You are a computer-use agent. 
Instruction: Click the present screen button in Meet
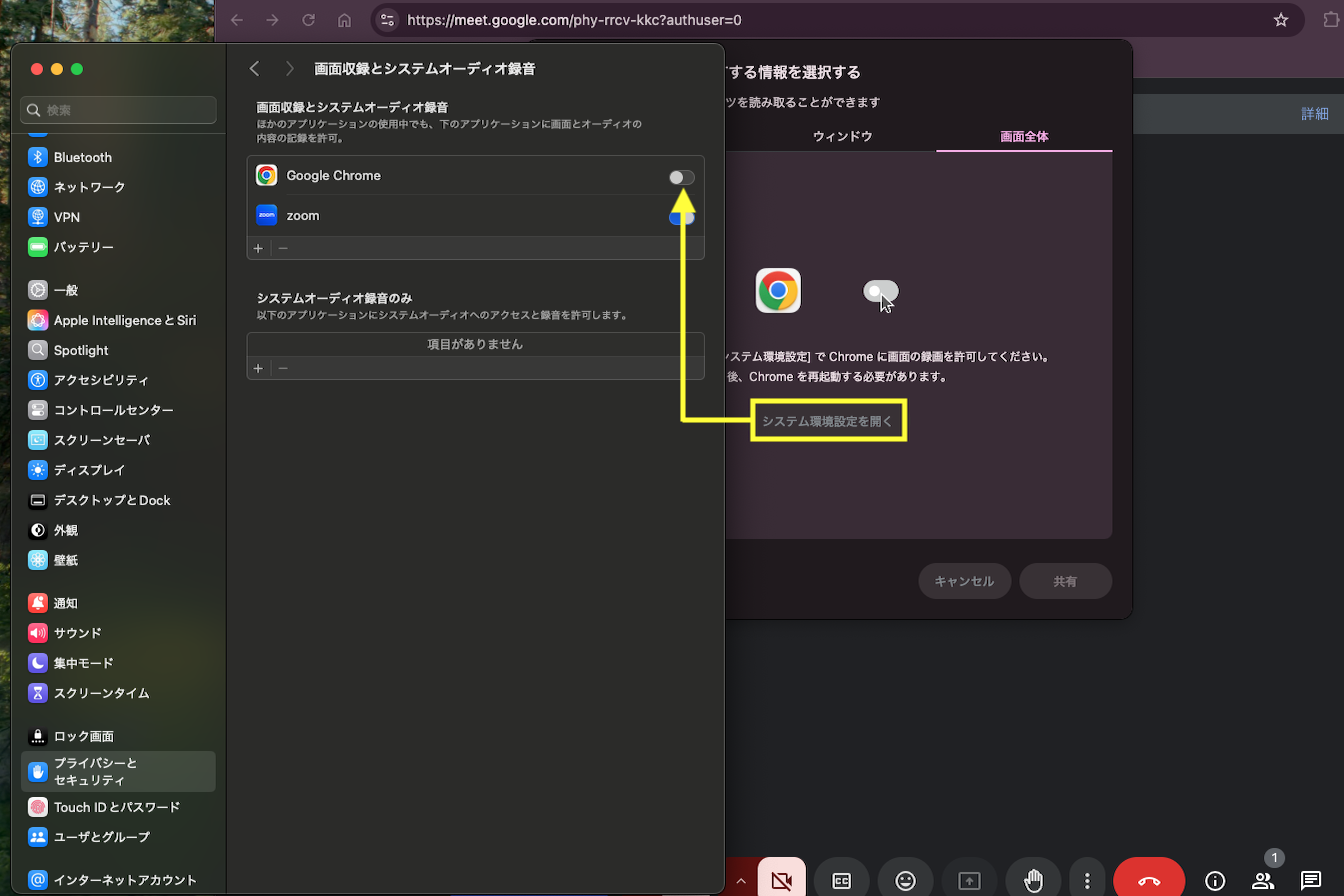click(969, 880)
